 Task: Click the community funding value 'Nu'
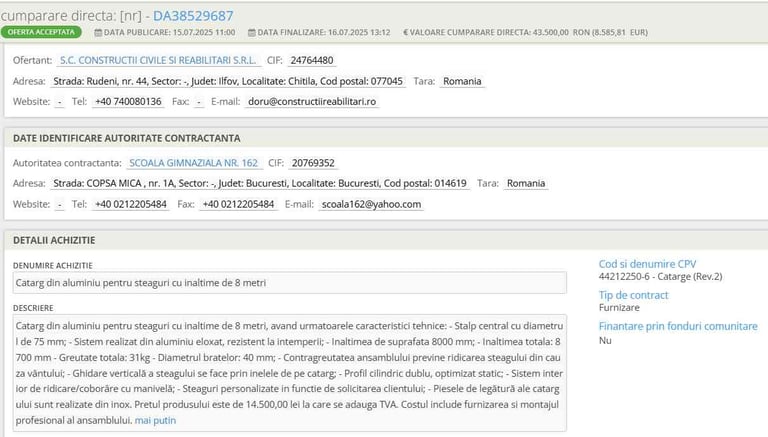tap(605, 340)
